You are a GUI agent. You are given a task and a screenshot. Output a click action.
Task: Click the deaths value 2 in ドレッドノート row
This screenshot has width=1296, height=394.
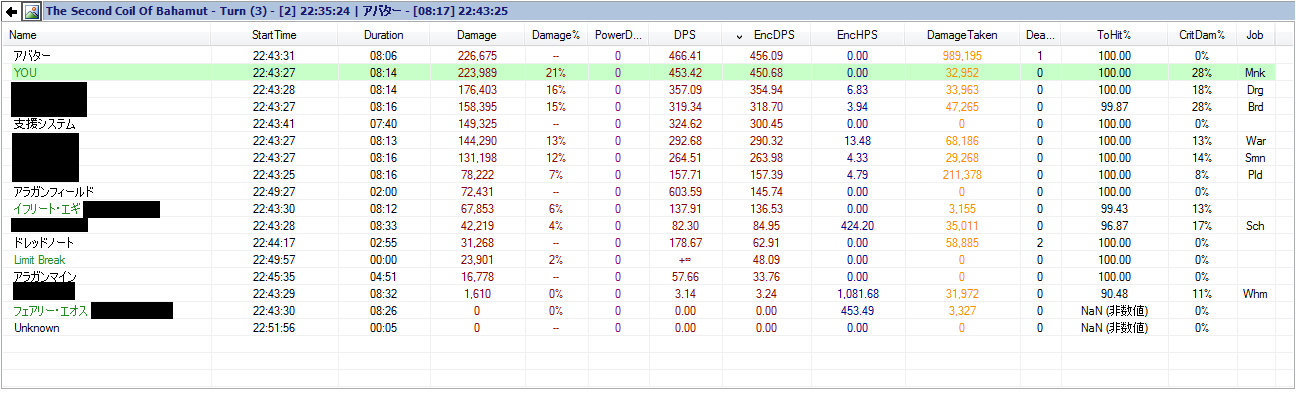tap(1040, 243)
